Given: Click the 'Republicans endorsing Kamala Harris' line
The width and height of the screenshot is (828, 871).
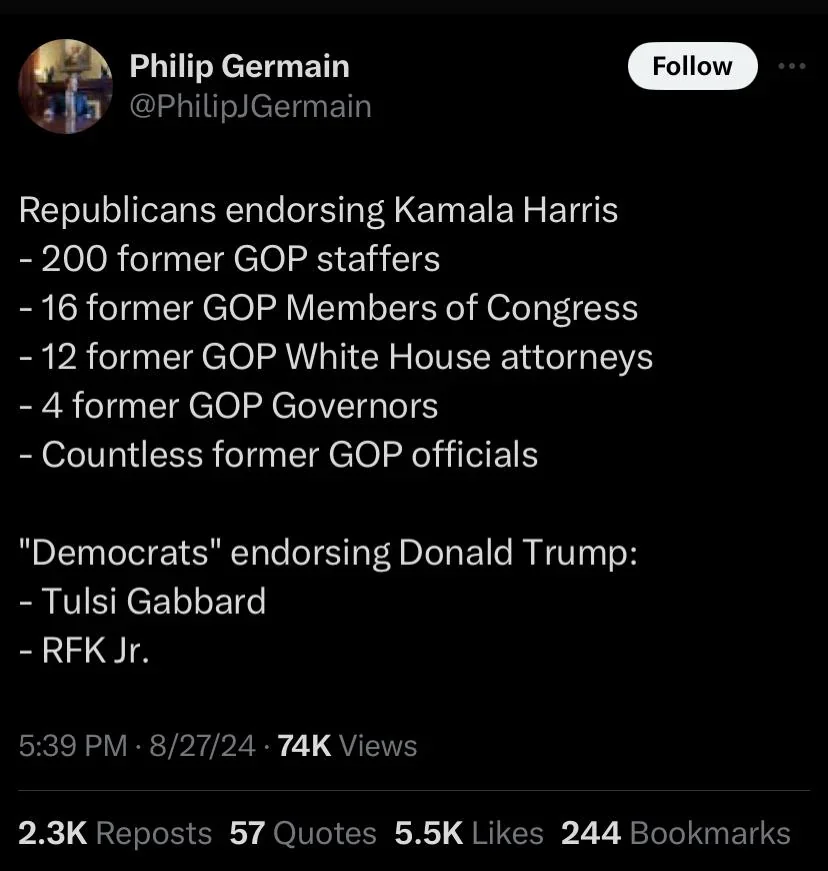Looking at the screenshot, I should coord(319,210).
